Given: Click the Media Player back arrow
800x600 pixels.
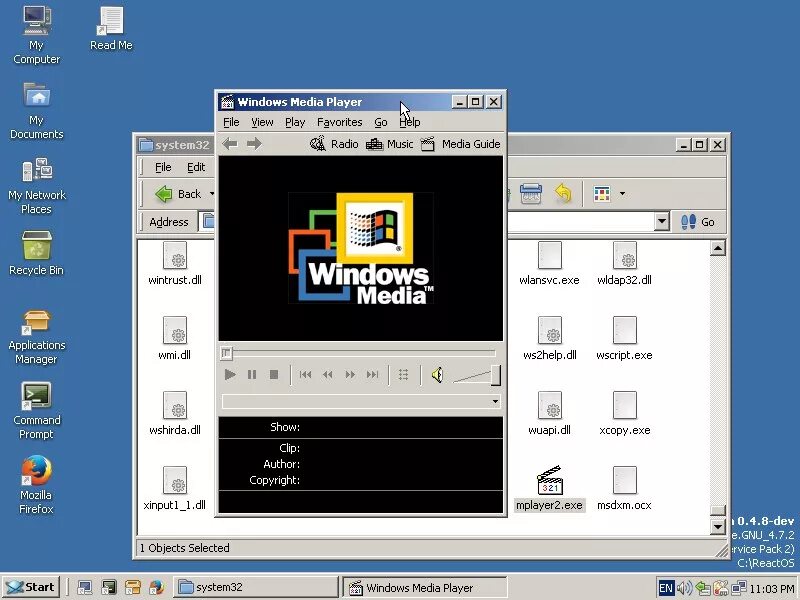Looking at the screenshot, I should click(230, 144).
